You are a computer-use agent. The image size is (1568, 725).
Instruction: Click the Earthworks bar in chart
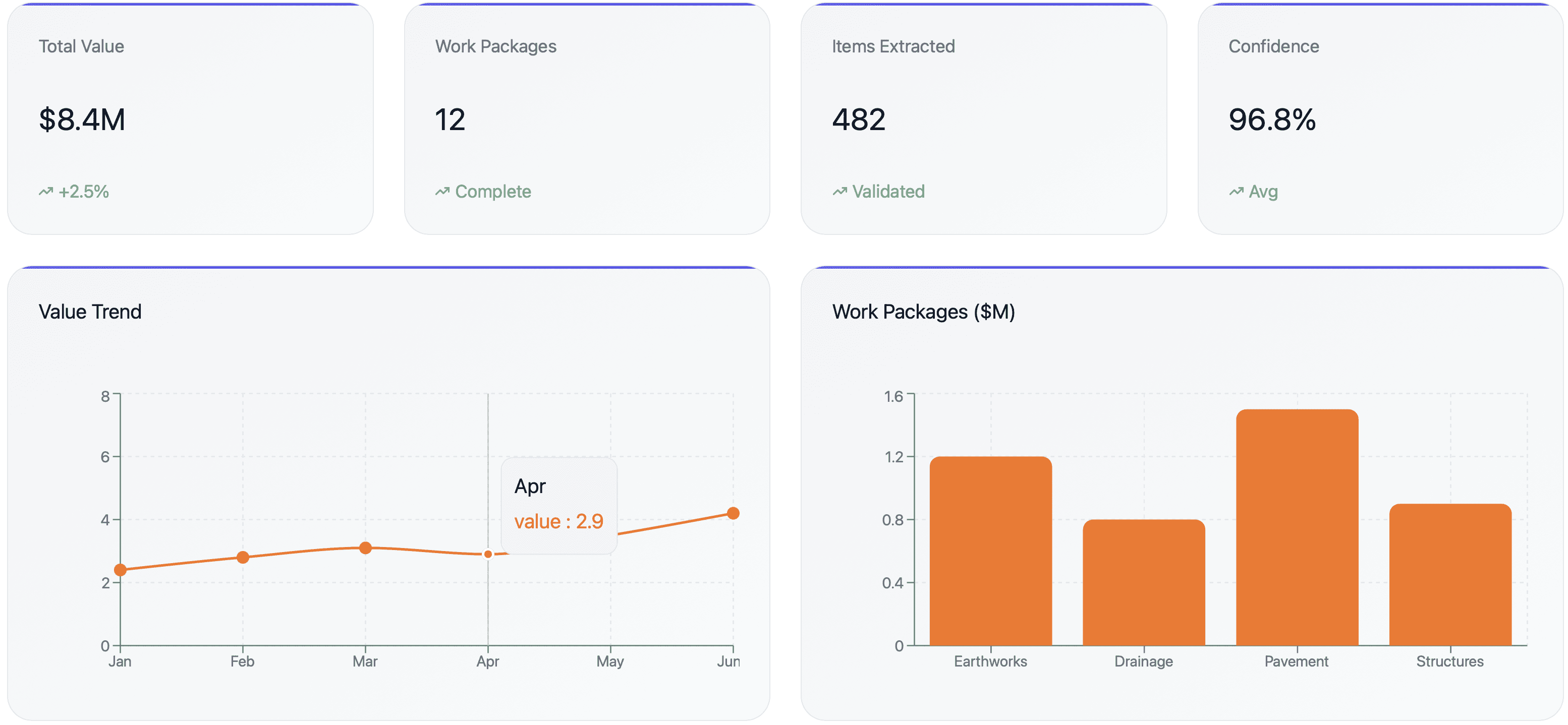[990, 551]
